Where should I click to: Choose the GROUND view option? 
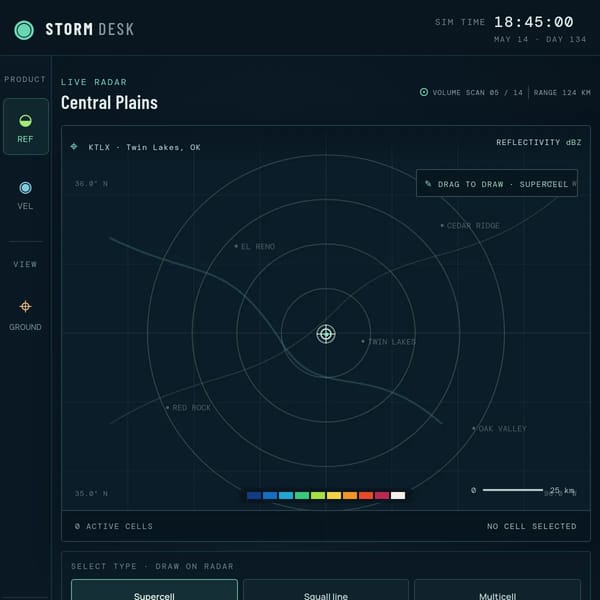[25, 315]
